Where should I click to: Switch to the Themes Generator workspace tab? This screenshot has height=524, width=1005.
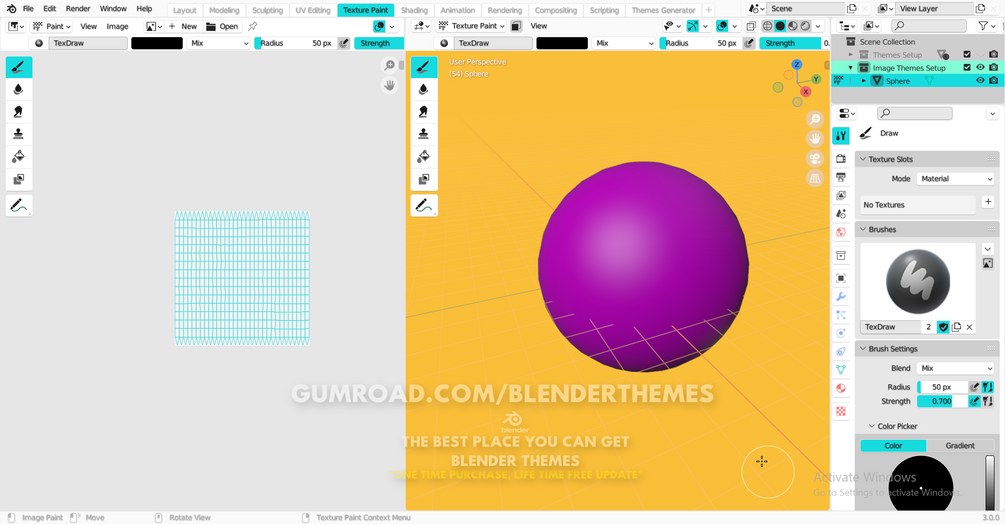[663, 10]
